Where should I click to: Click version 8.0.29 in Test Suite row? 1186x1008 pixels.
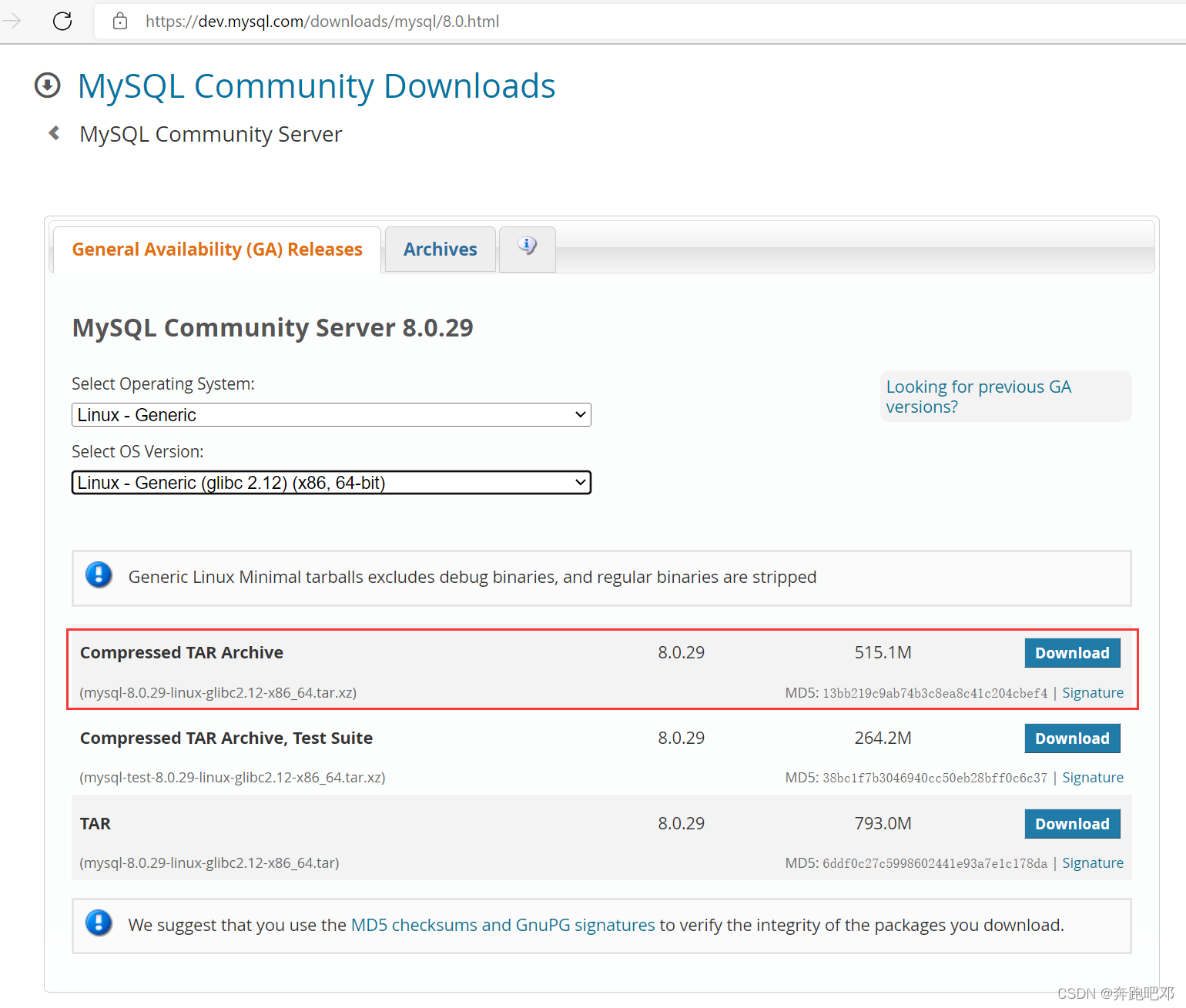tap(681, 738)
